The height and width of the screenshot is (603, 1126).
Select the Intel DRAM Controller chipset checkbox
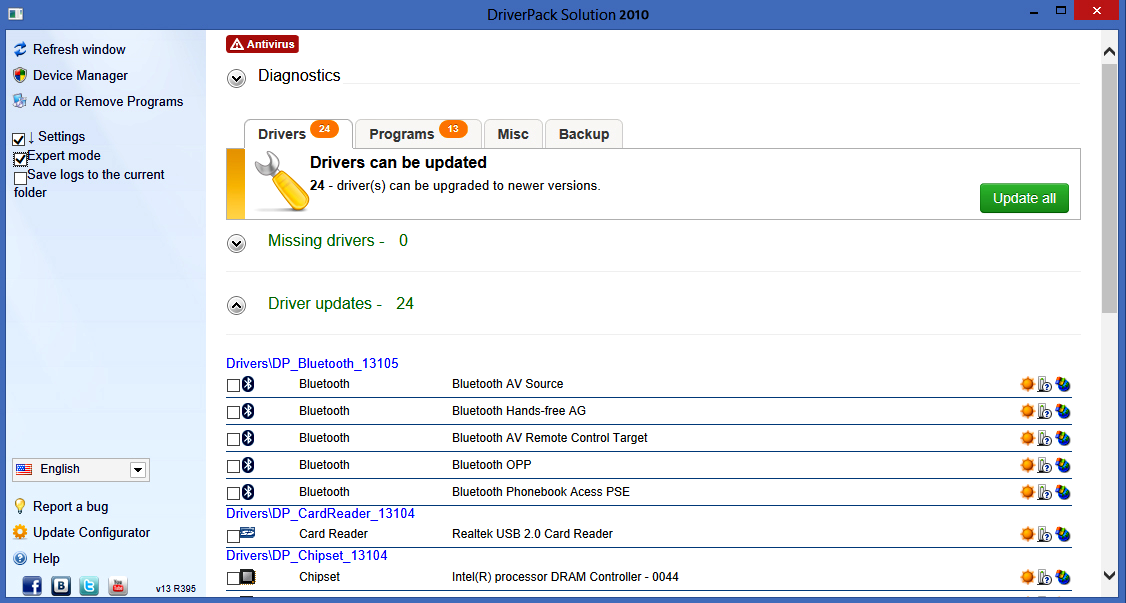(x=233, y=579)
